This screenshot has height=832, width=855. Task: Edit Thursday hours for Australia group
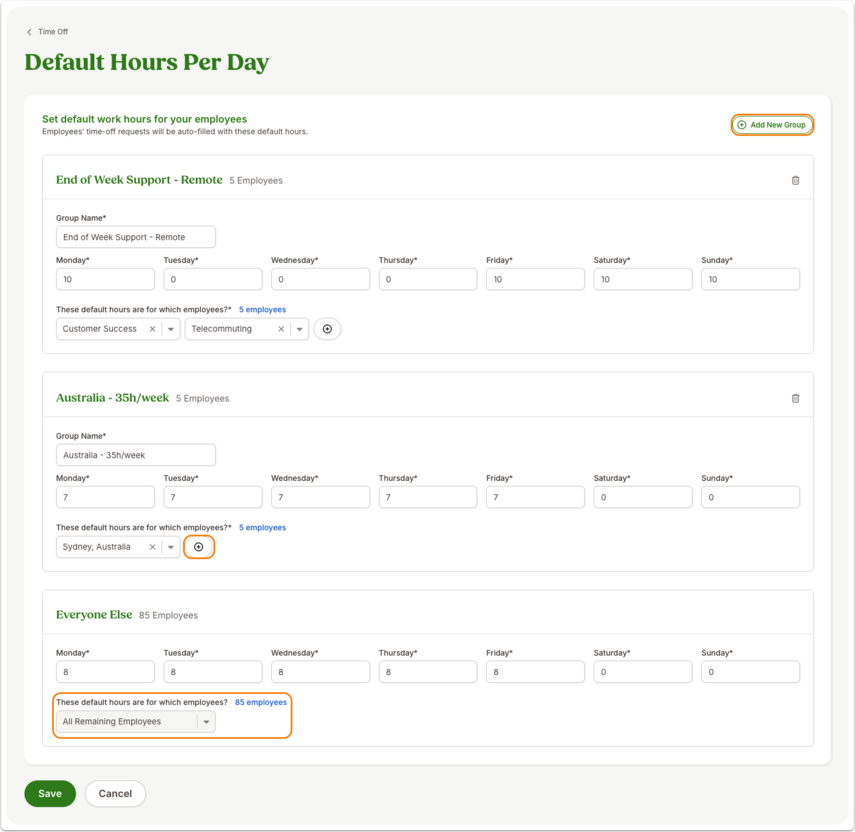click(x=428, y=497)
